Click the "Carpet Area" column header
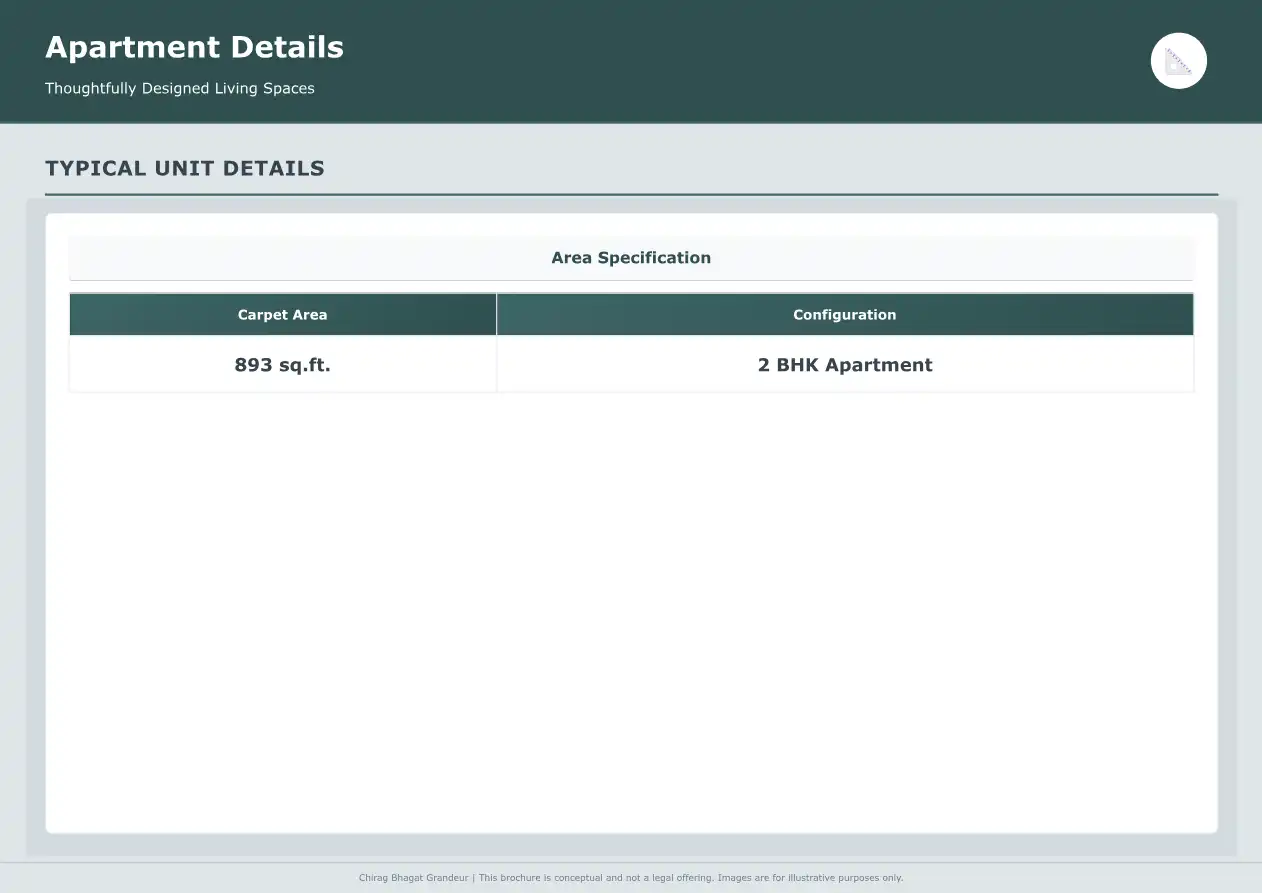Screen dimensions: 1262x893 point(282,314)
